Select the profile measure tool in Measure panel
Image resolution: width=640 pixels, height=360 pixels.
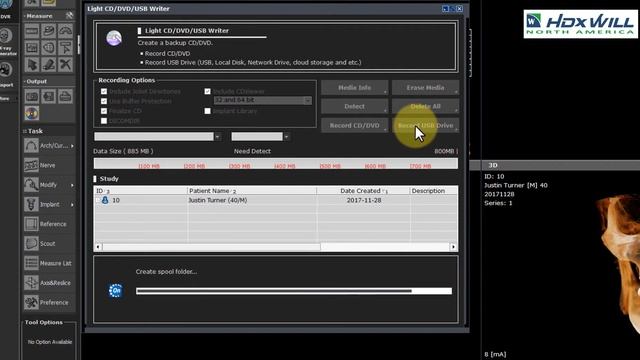32,48
